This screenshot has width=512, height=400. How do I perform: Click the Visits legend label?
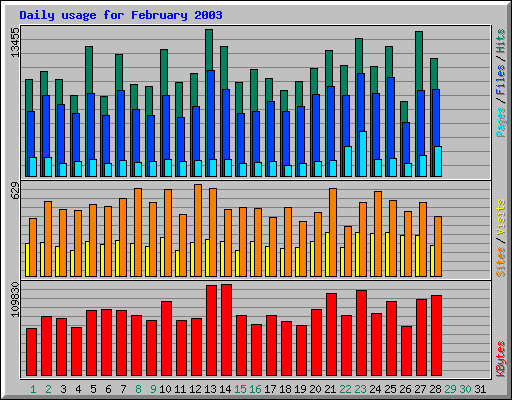501,217
